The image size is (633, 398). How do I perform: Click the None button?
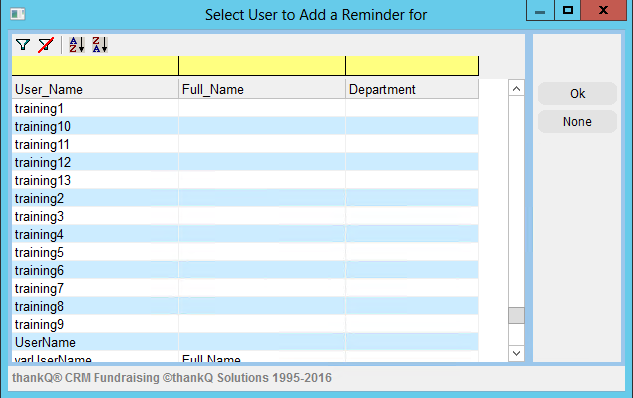click(x=577, y=121)
